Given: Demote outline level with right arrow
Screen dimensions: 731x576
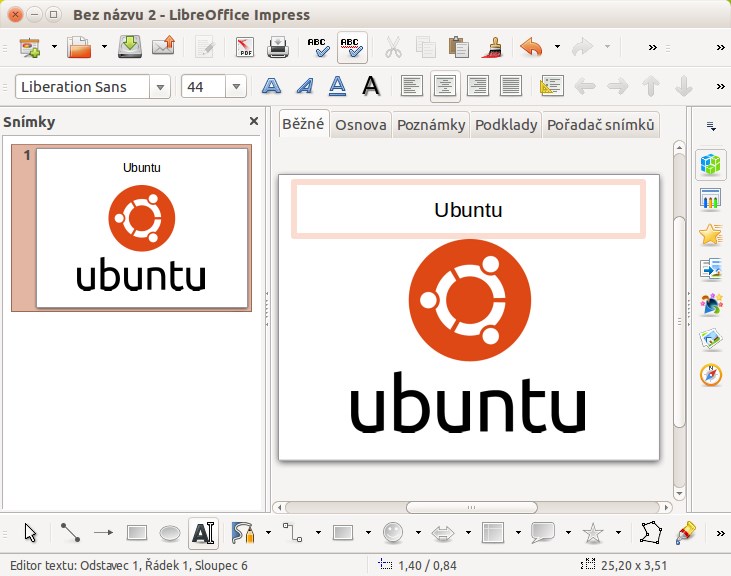Looking at the screenshot, I should click(618, 86).
